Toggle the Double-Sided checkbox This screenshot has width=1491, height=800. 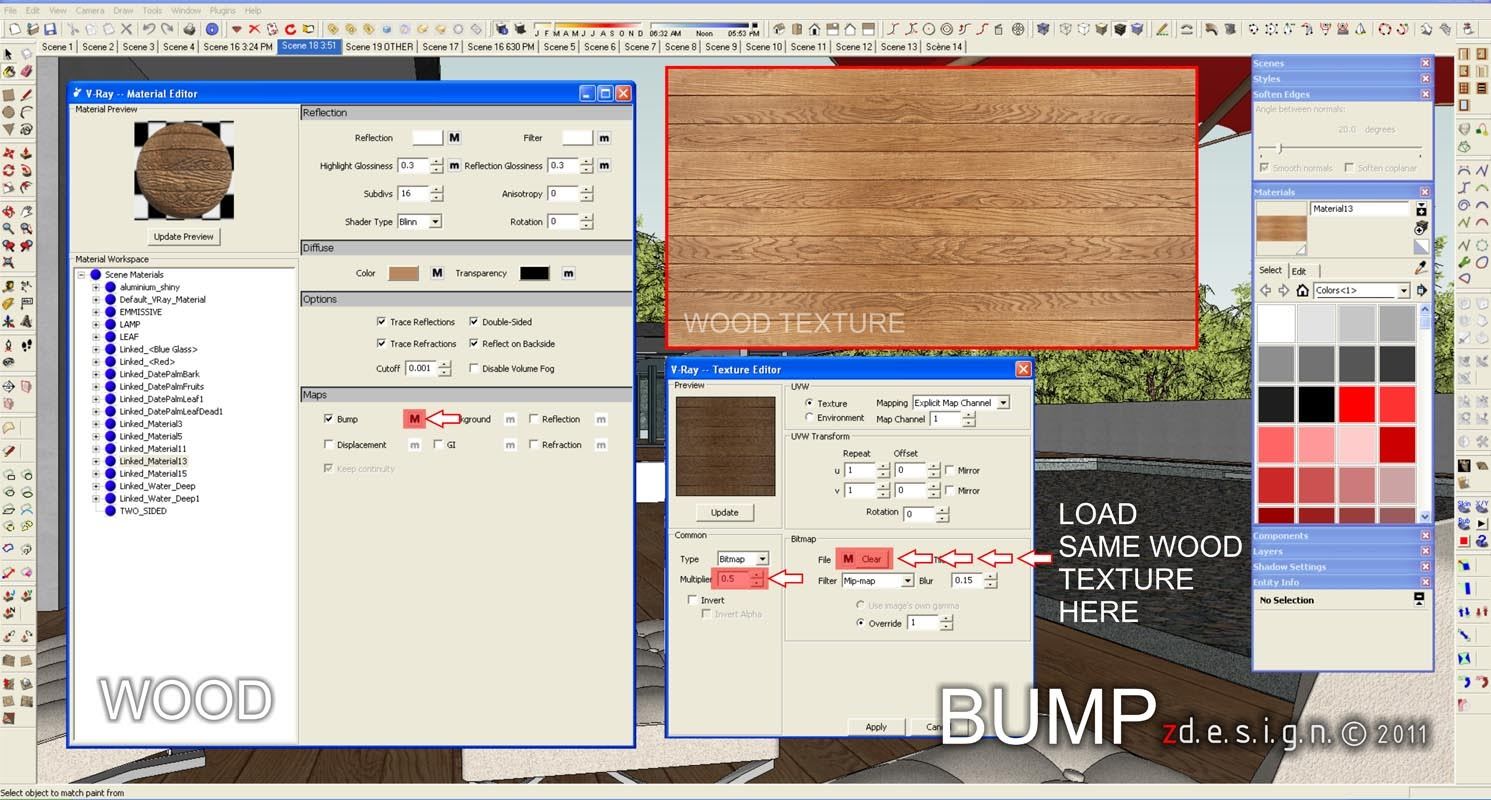(473, 322)
